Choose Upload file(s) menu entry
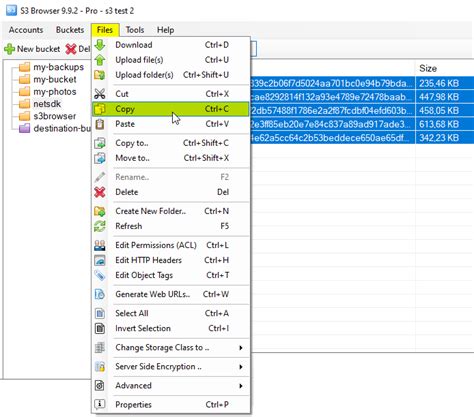 click(171, 60)
